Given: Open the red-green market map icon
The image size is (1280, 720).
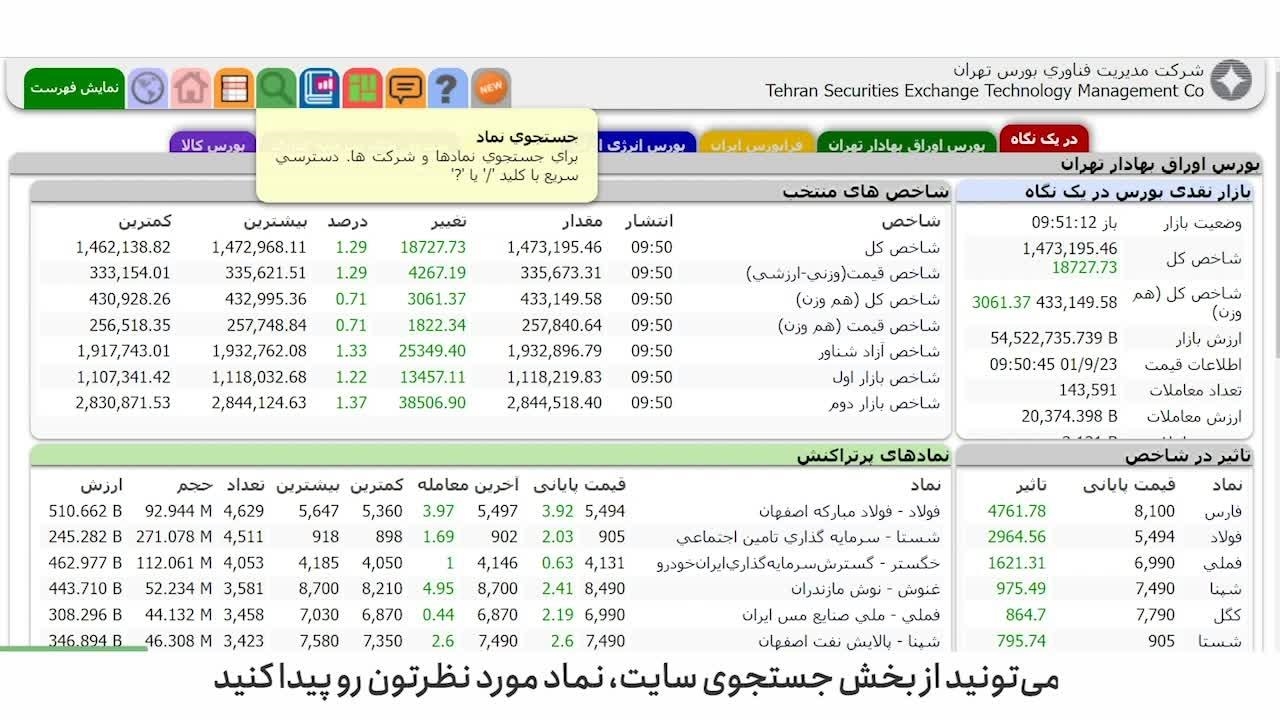Looking at the screenshot, I should tap(362, 89).
